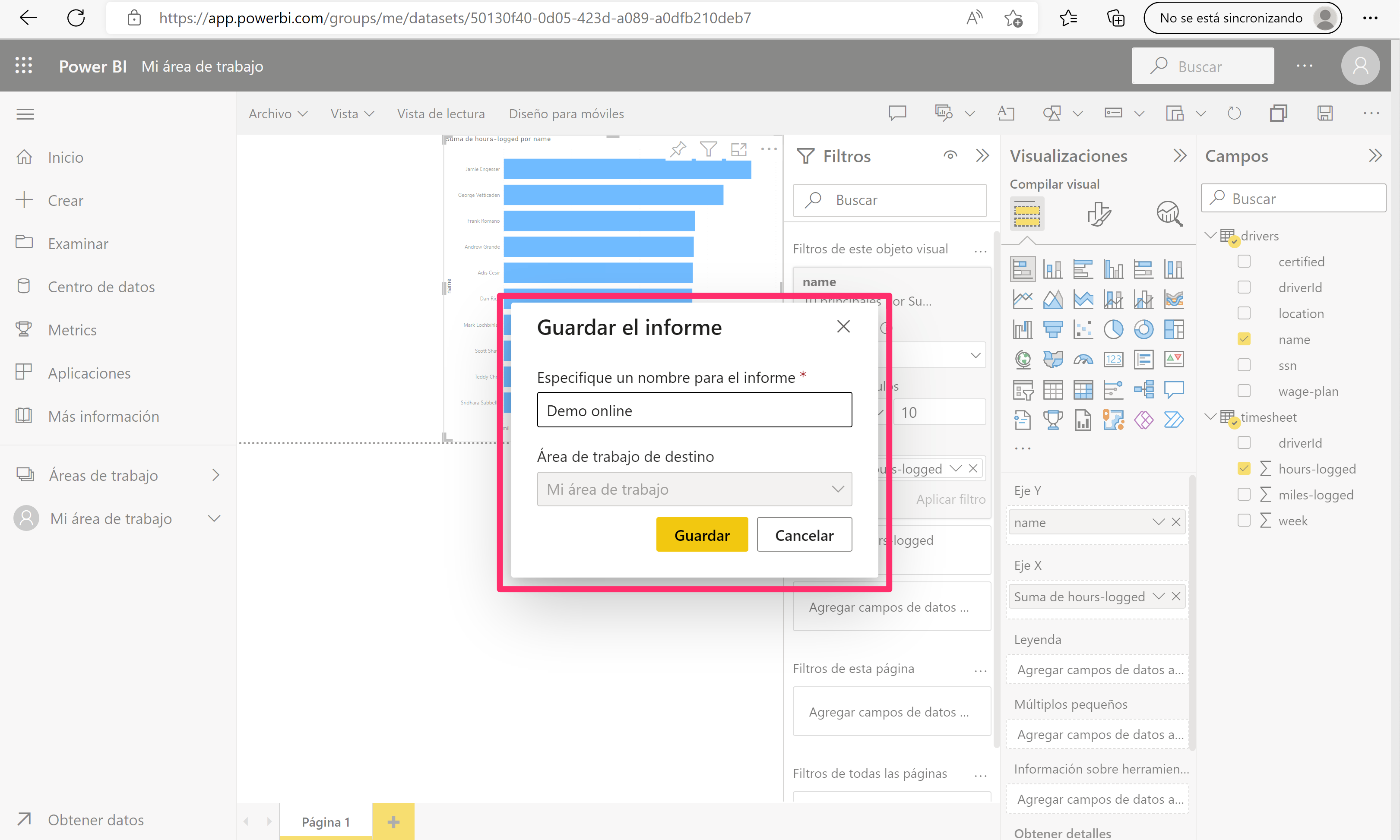Collapse the left navigation hamburger menu
The width and height of the screenshot is (1400, 840).
pos(25,114)
